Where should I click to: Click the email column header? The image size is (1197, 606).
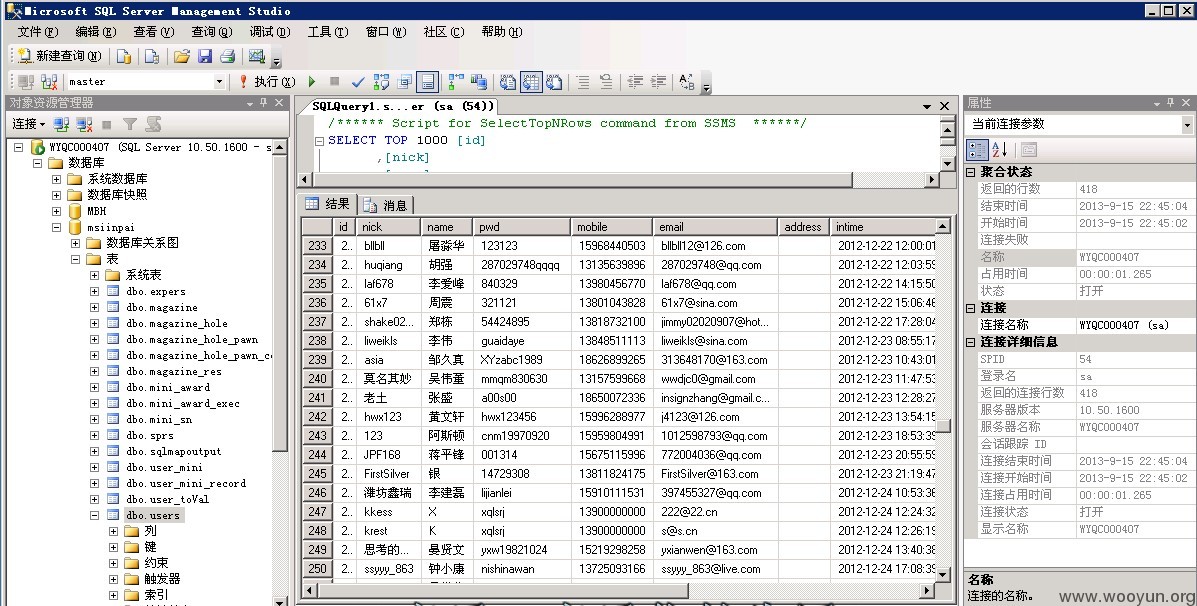click(x=715, y=227)
